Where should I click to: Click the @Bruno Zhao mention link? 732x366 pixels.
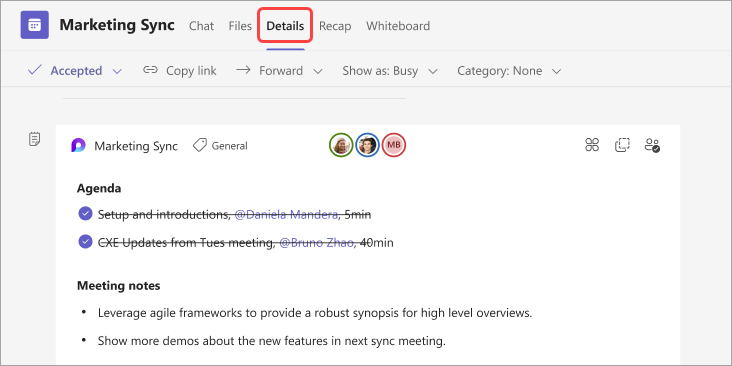pyautogui.click(x=316, y=243)
